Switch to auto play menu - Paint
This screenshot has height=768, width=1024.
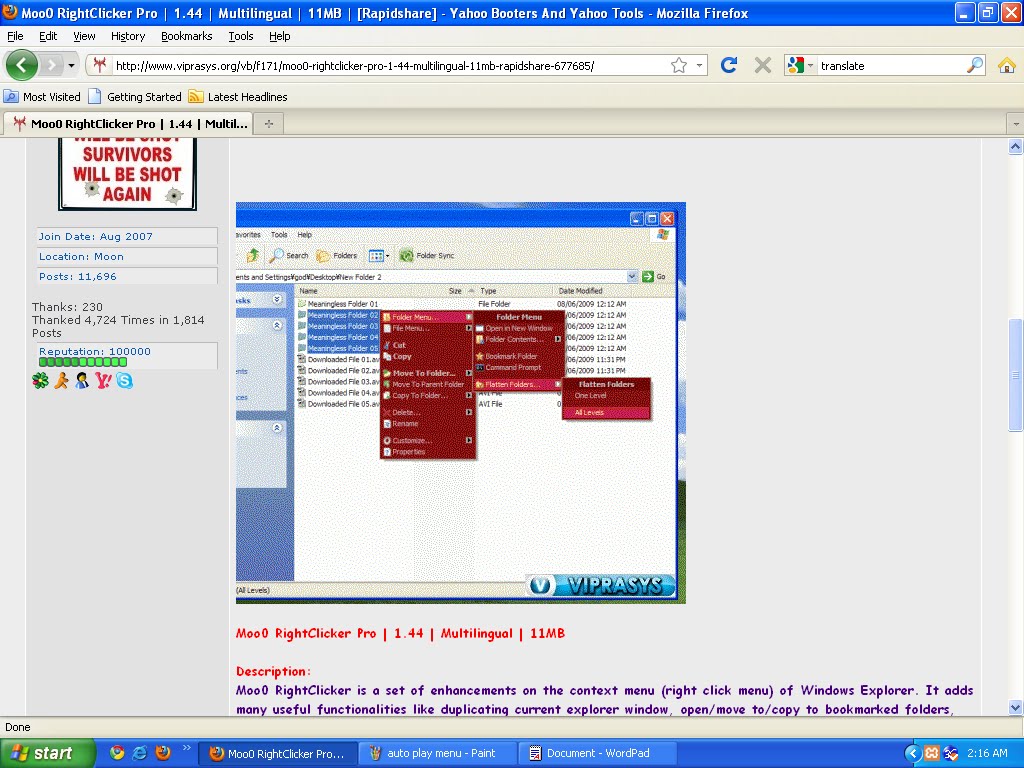[438, 754]
